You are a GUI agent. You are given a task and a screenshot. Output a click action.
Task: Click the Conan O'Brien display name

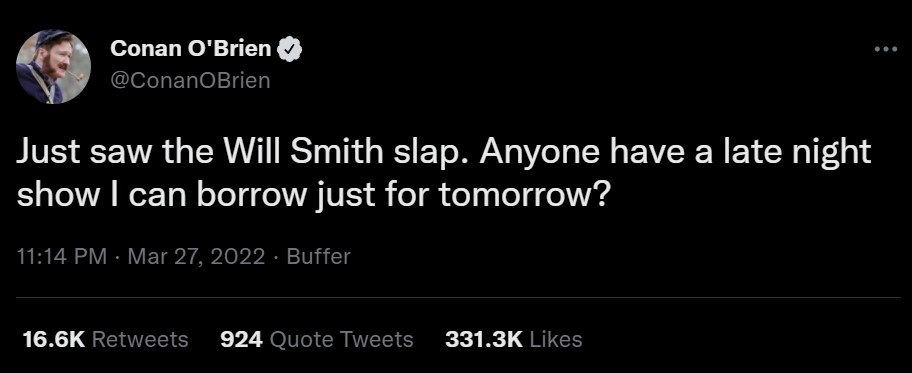191,49
